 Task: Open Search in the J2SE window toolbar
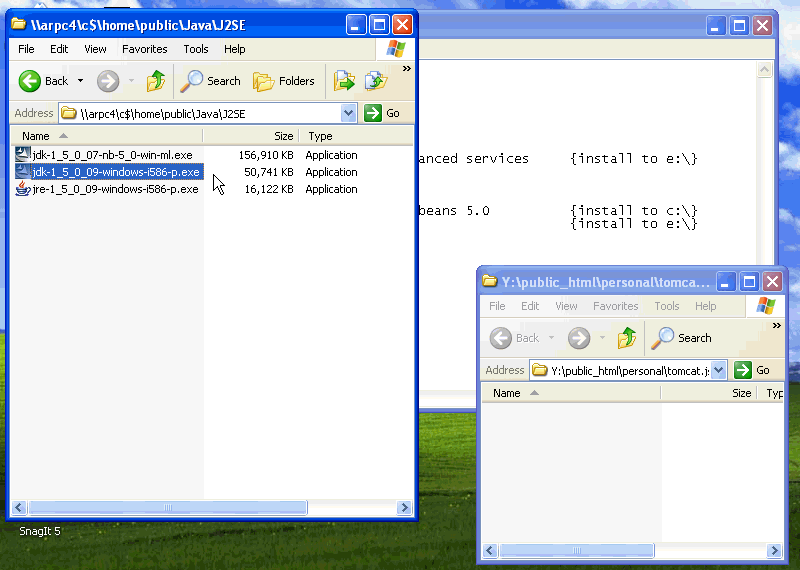click(x=211, y=81)
